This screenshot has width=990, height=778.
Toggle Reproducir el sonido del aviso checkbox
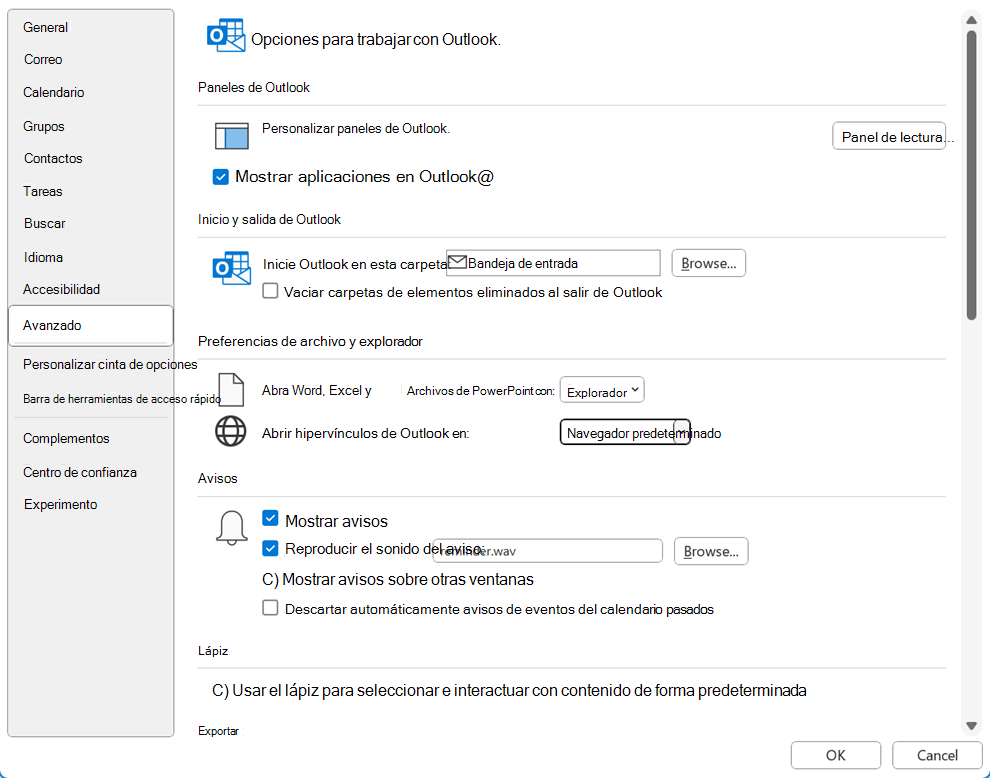tap(270, 548)
